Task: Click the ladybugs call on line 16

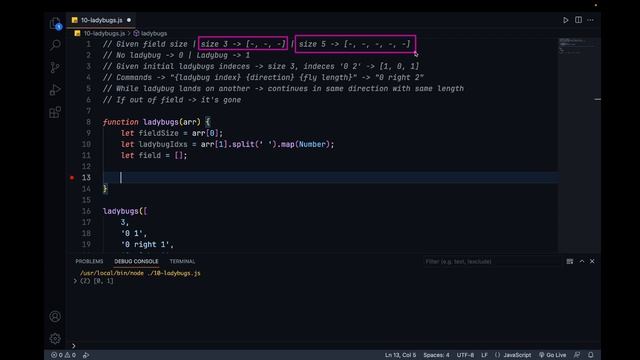Action: pos(120,211)
